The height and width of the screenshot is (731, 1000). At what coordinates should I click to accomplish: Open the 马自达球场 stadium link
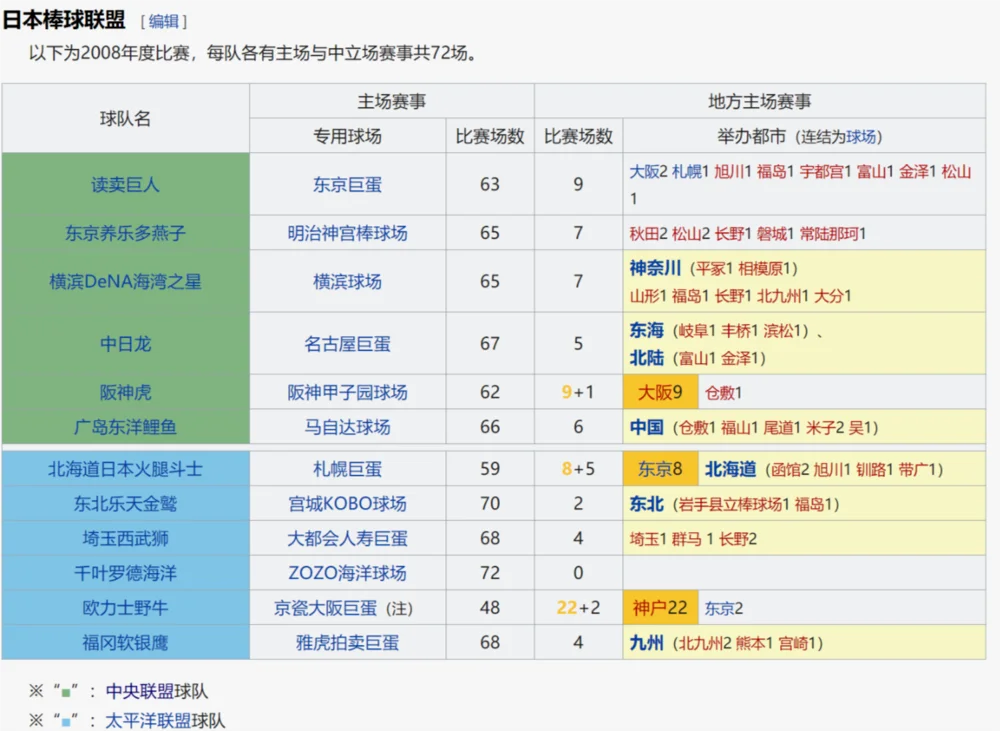(347, 427)
